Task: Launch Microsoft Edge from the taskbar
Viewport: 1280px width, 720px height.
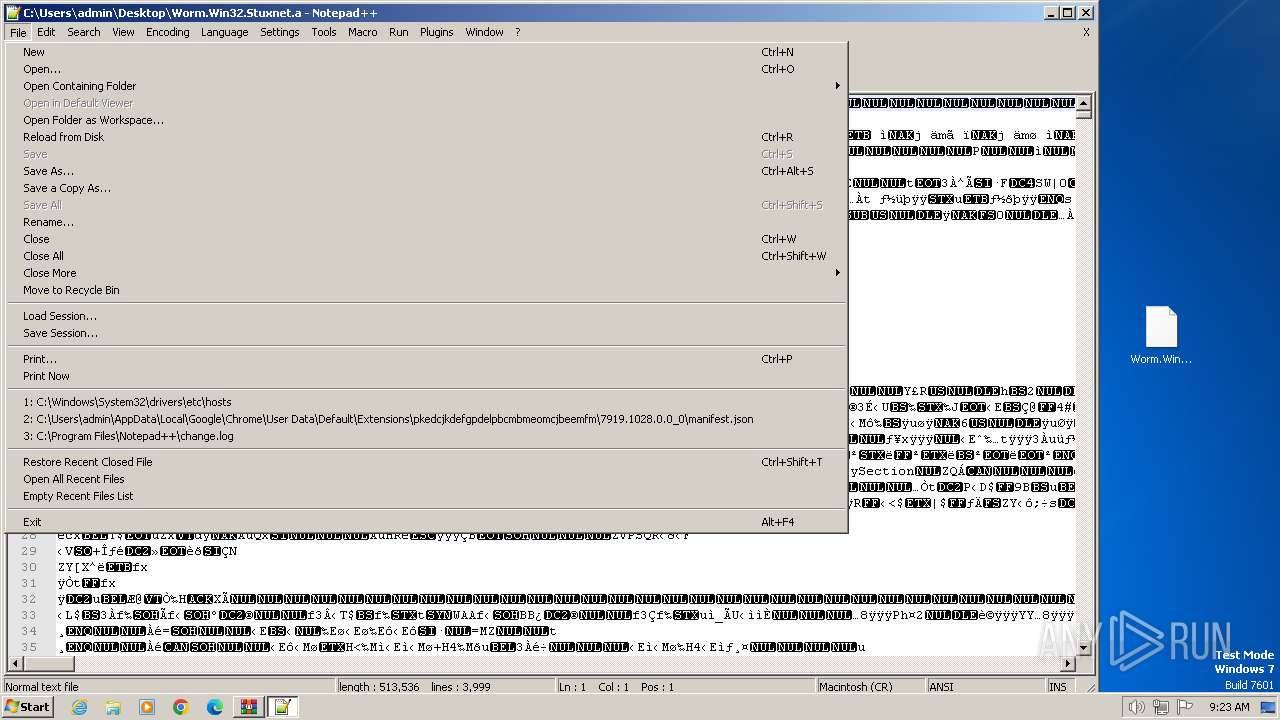Action: (215, 707)
